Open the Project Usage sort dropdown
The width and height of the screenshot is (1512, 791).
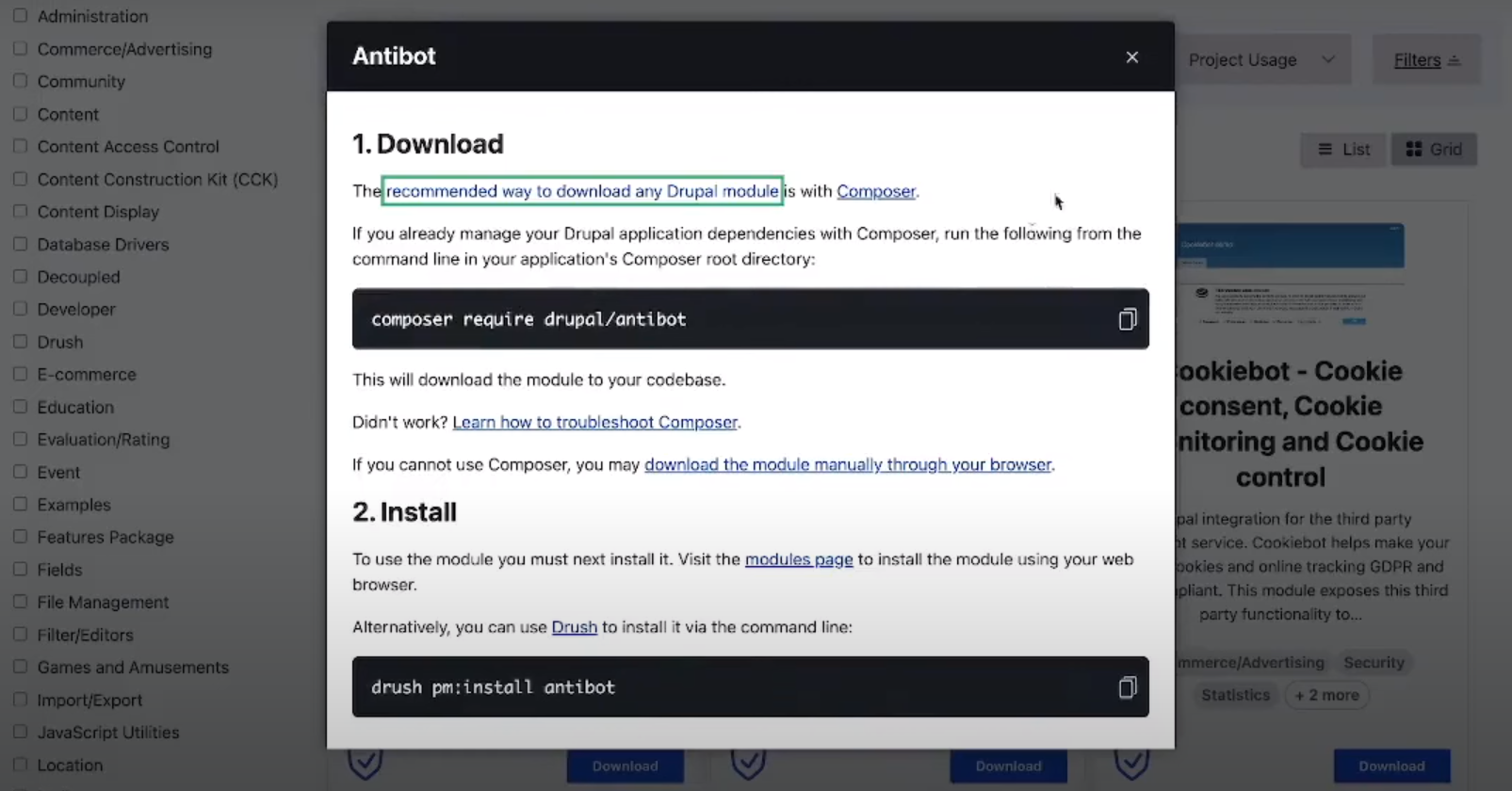pyautogui.click(x=1262, y=60)
